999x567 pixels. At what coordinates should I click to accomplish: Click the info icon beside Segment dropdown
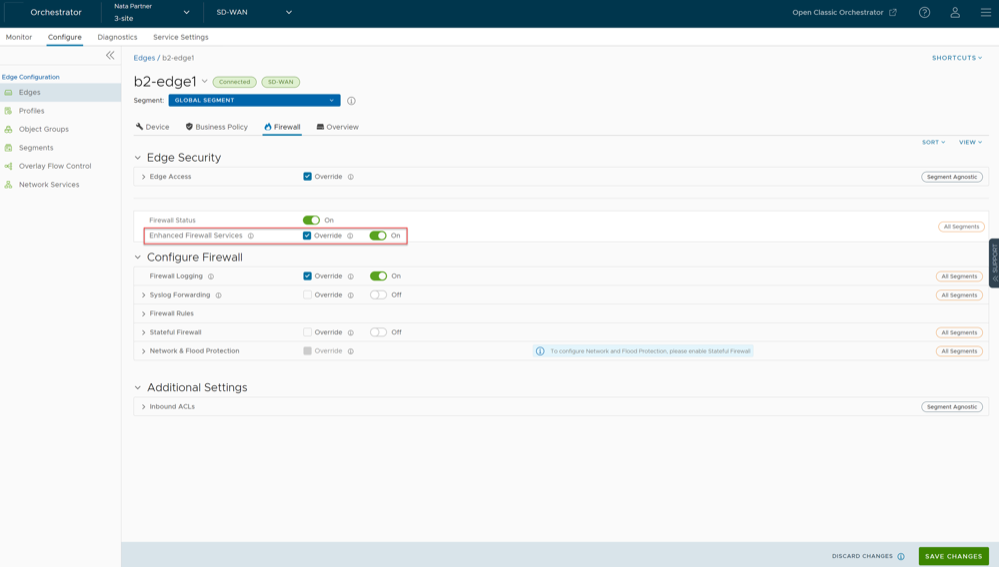coord(351,101)
